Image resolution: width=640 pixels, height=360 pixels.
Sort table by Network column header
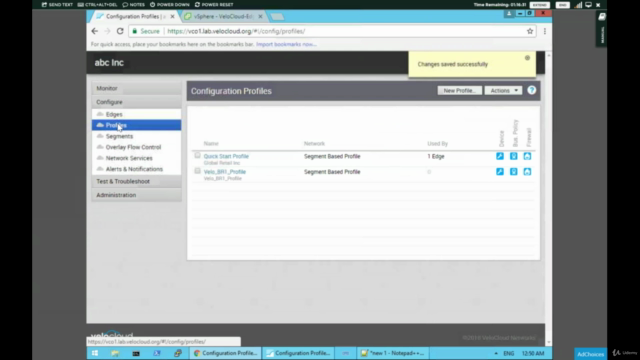(x=314, y=144)
